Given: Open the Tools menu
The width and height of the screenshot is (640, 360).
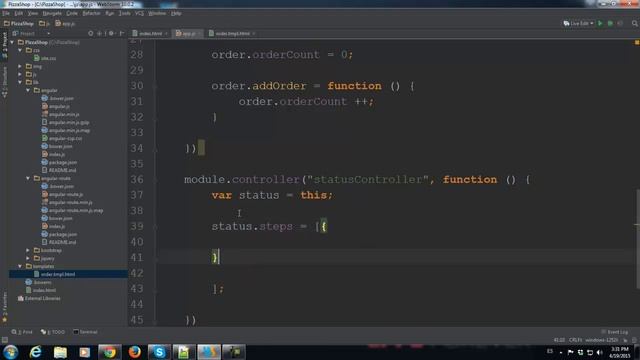Looking at the screenshot, I should point(124,13).
